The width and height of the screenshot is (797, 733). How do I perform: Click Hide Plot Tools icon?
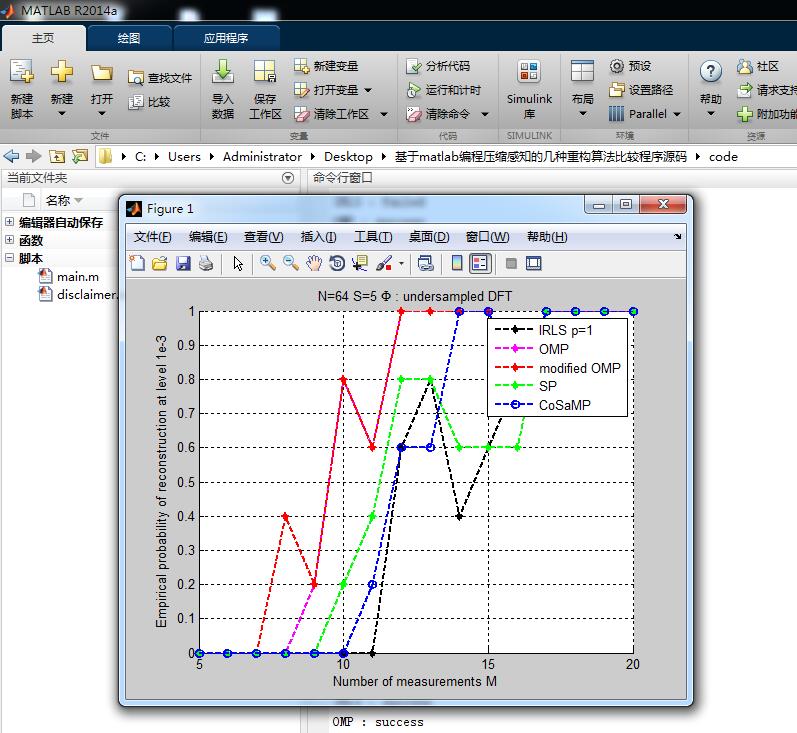tap(511, 263)
